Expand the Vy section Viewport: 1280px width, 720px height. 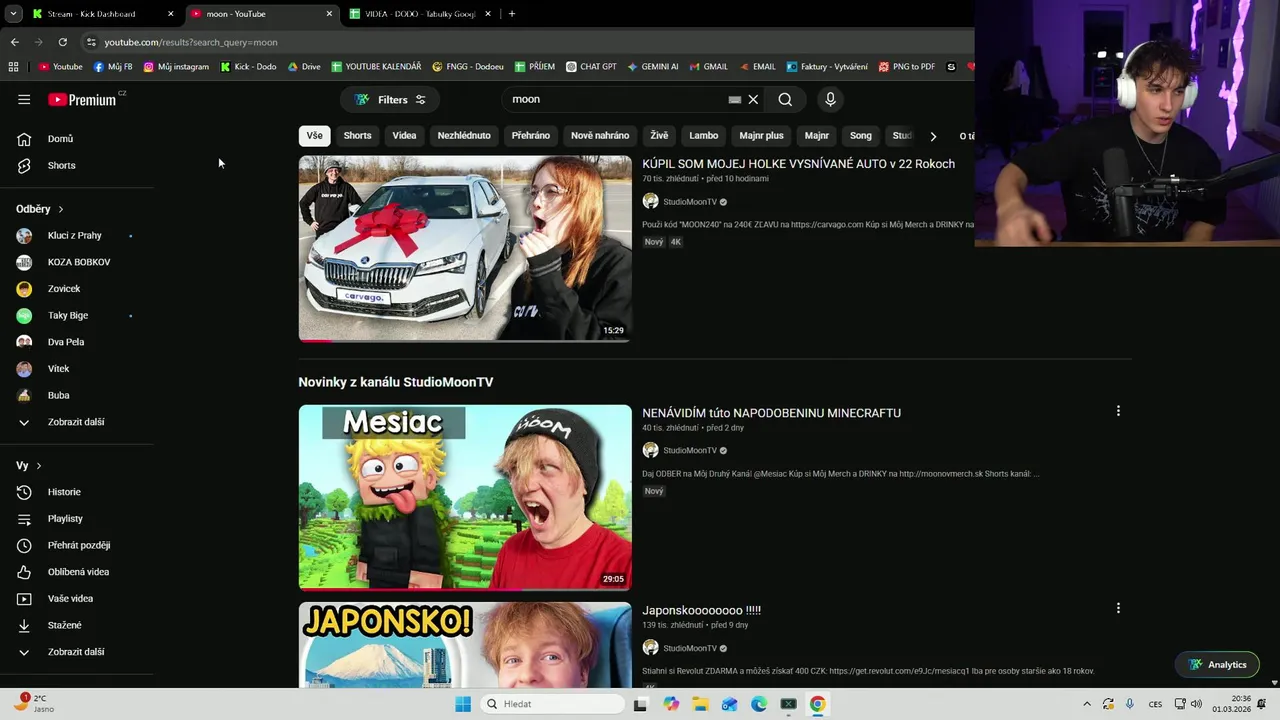(x=29, y=465)
